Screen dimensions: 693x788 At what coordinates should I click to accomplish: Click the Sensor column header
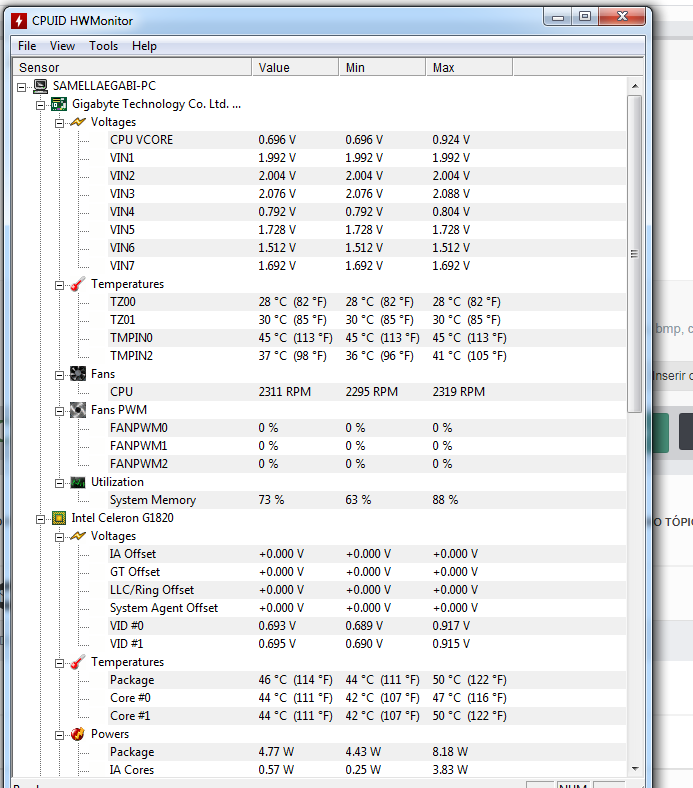(x=132, y=67)
